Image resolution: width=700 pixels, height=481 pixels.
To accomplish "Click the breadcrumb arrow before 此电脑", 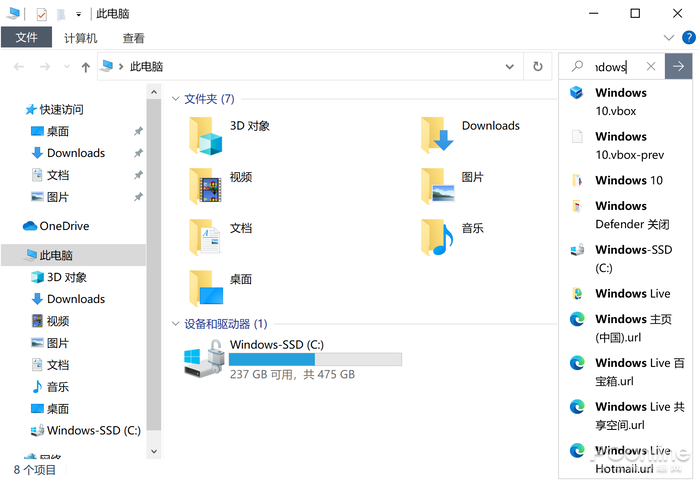I will pos(121,67).
